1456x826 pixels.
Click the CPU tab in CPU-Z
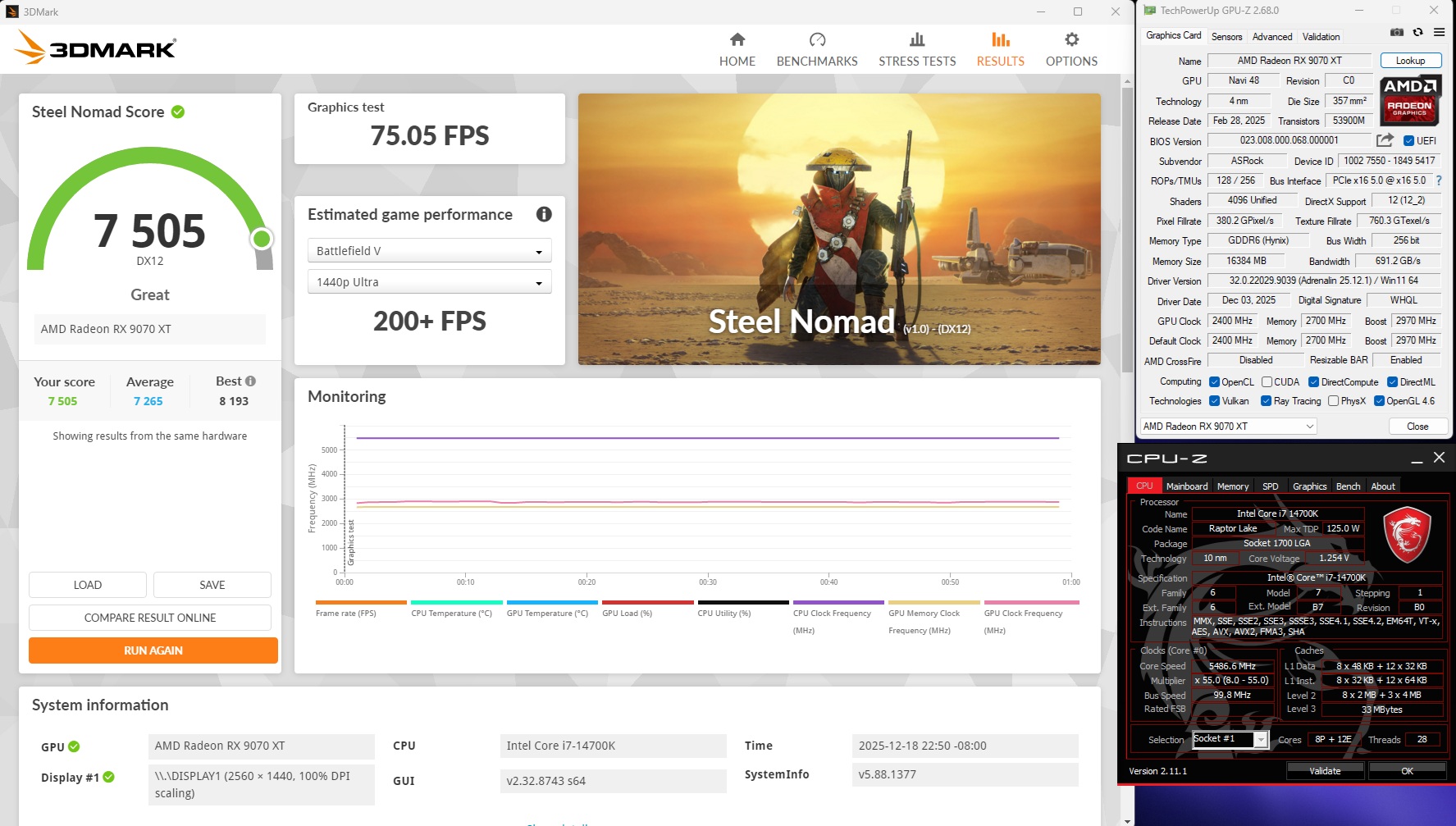tap(1144, 486)
